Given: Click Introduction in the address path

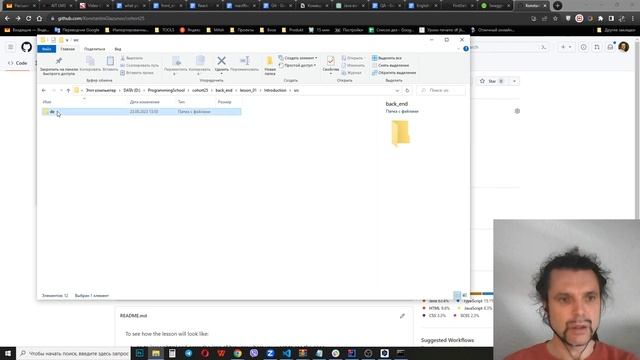Looking at the screenshot, I should click(275, 90).
